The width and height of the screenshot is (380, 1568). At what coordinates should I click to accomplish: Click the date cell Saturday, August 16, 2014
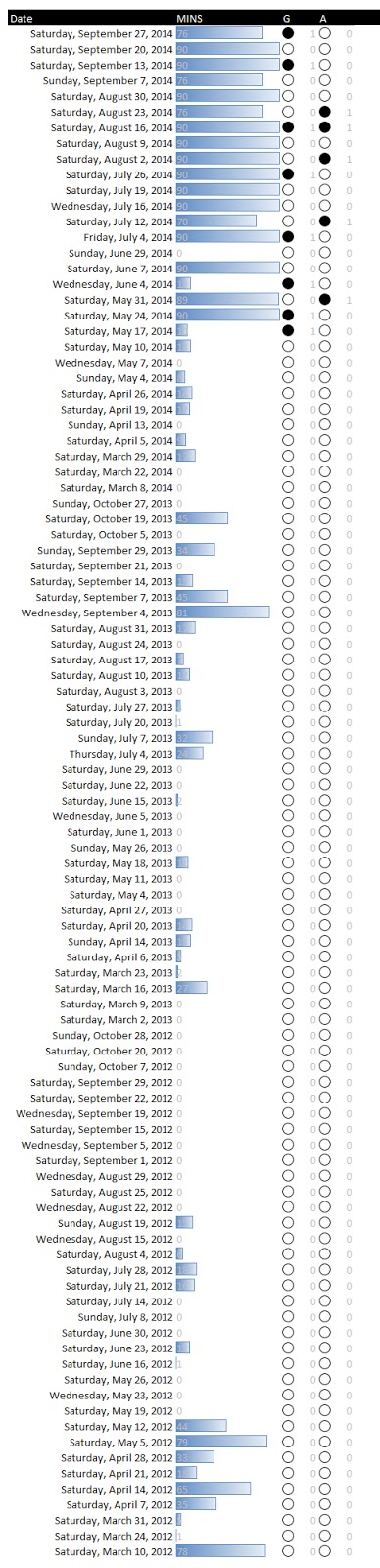112,127
